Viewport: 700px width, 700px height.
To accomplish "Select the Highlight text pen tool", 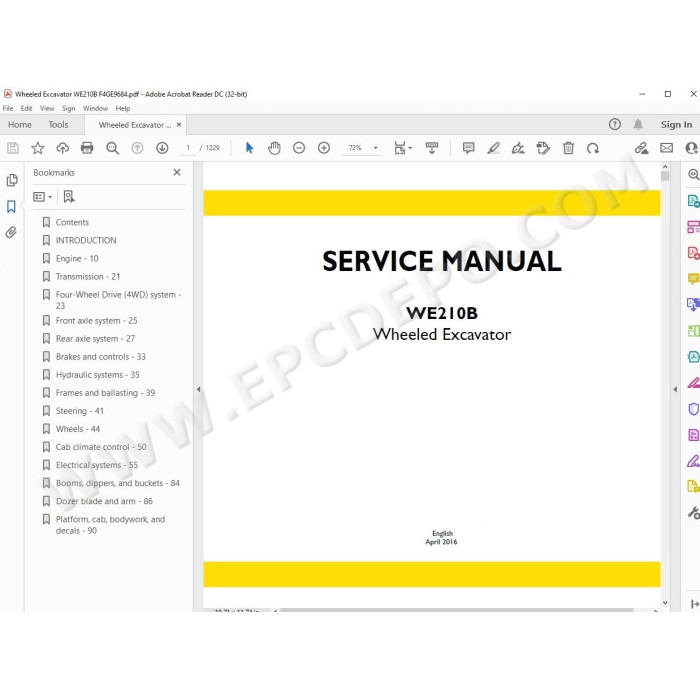I will (493, 148).
